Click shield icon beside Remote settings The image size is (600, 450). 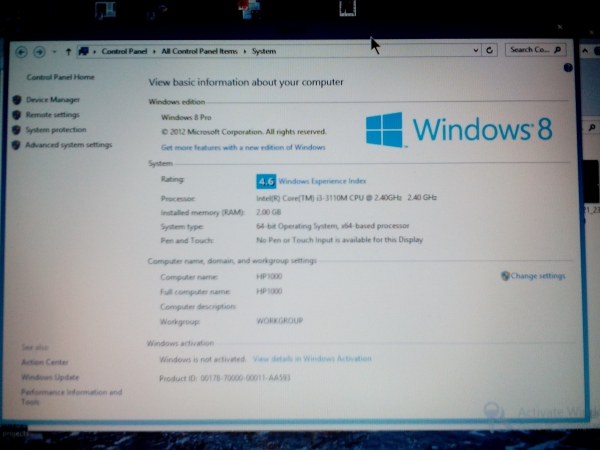click(16, 115)
